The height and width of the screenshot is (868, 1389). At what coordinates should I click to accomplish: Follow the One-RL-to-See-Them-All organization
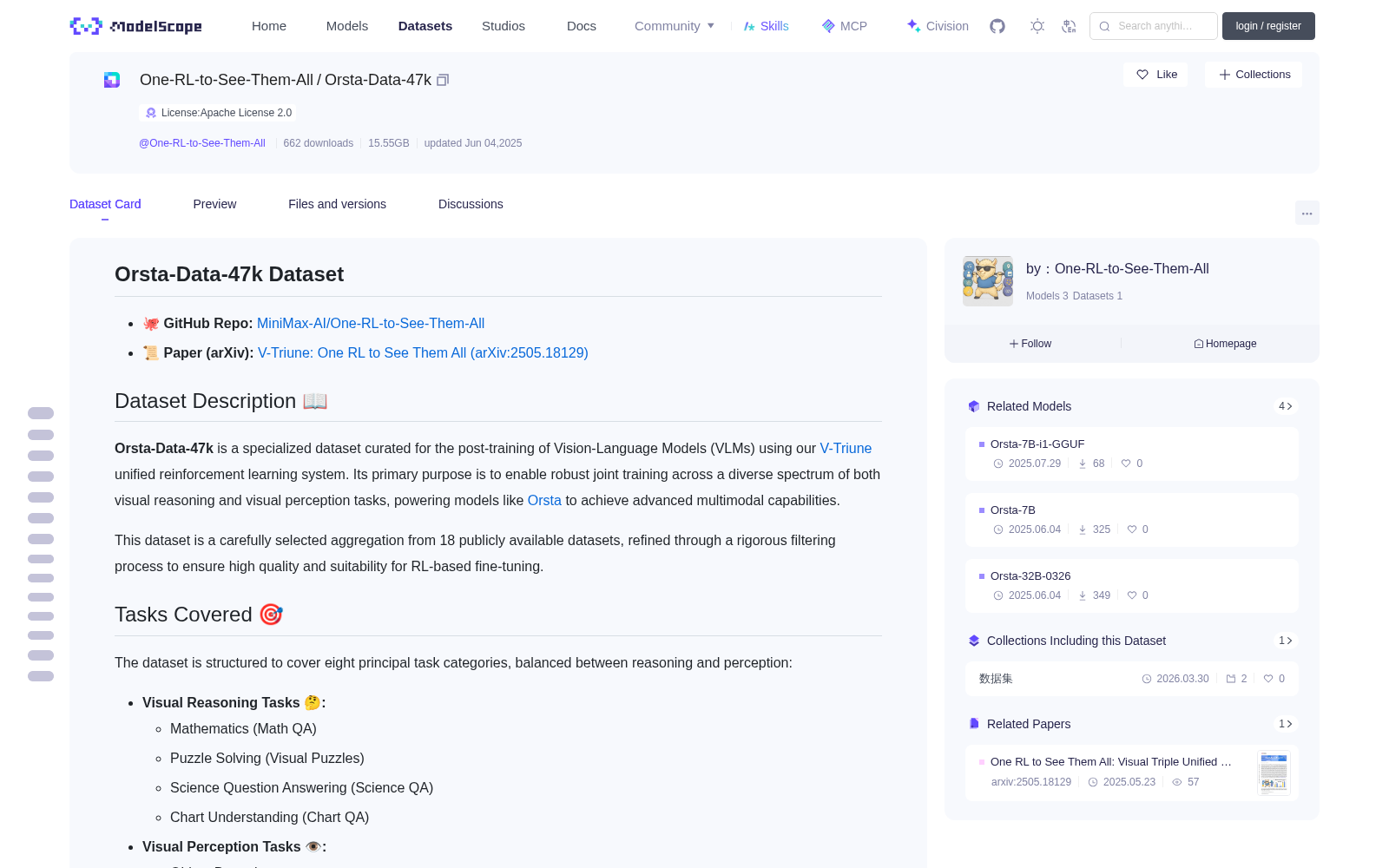(1030, 344)
